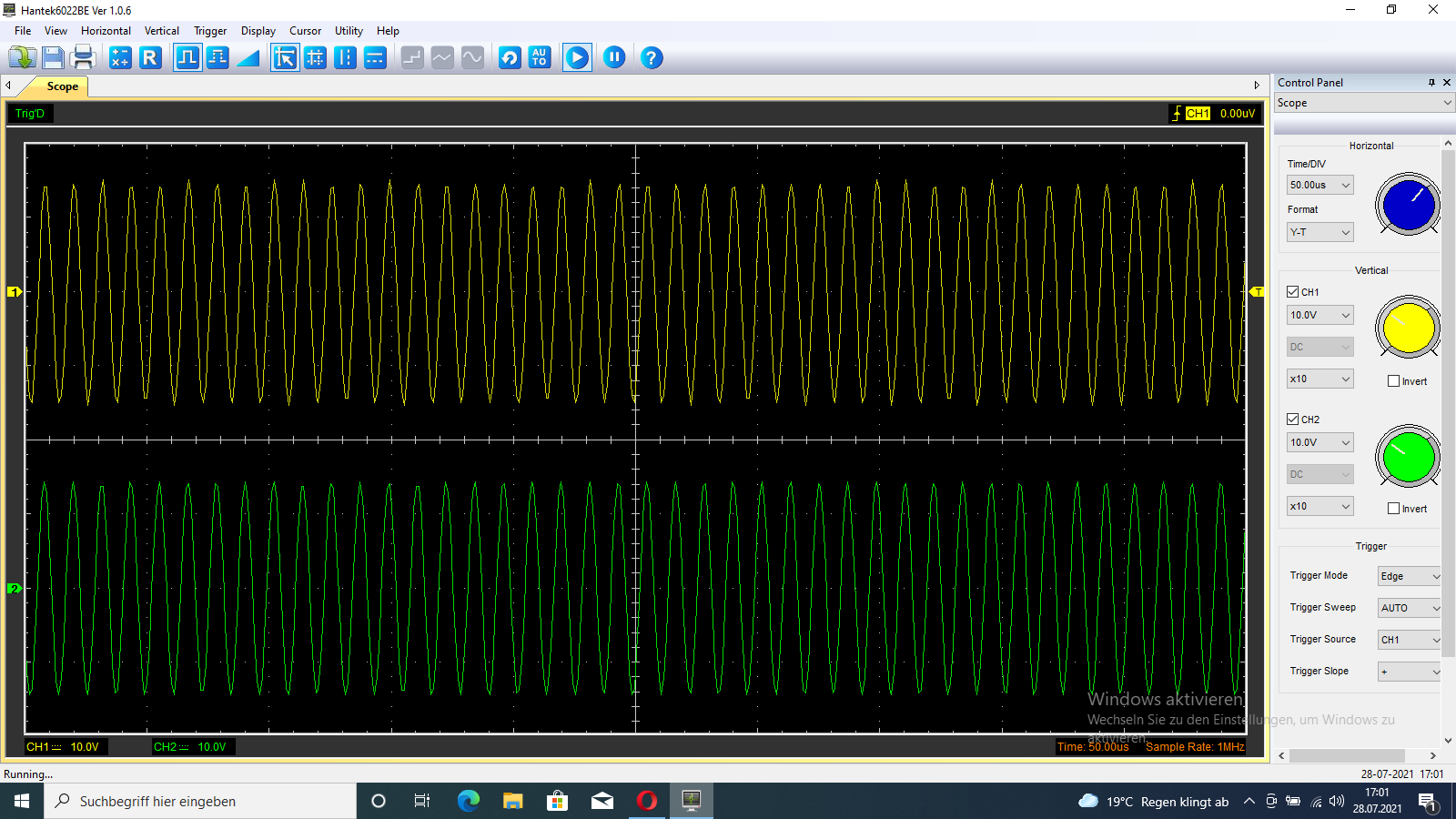
Task: Open the Trigger Mode Edge dropdown
Action: point(1410,576)
